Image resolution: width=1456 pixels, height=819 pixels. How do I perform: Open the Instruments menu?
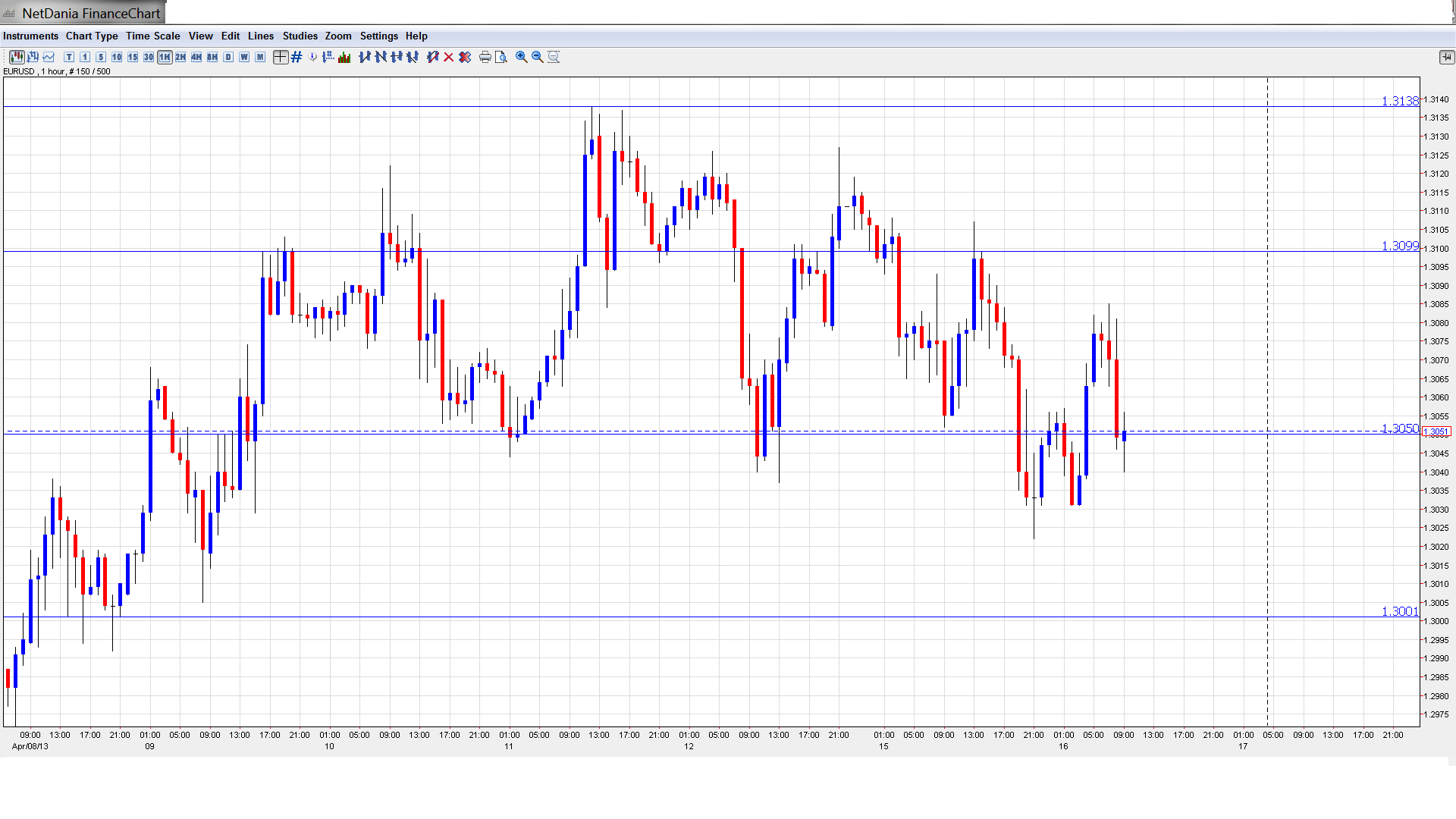click(x=30, y=36)
